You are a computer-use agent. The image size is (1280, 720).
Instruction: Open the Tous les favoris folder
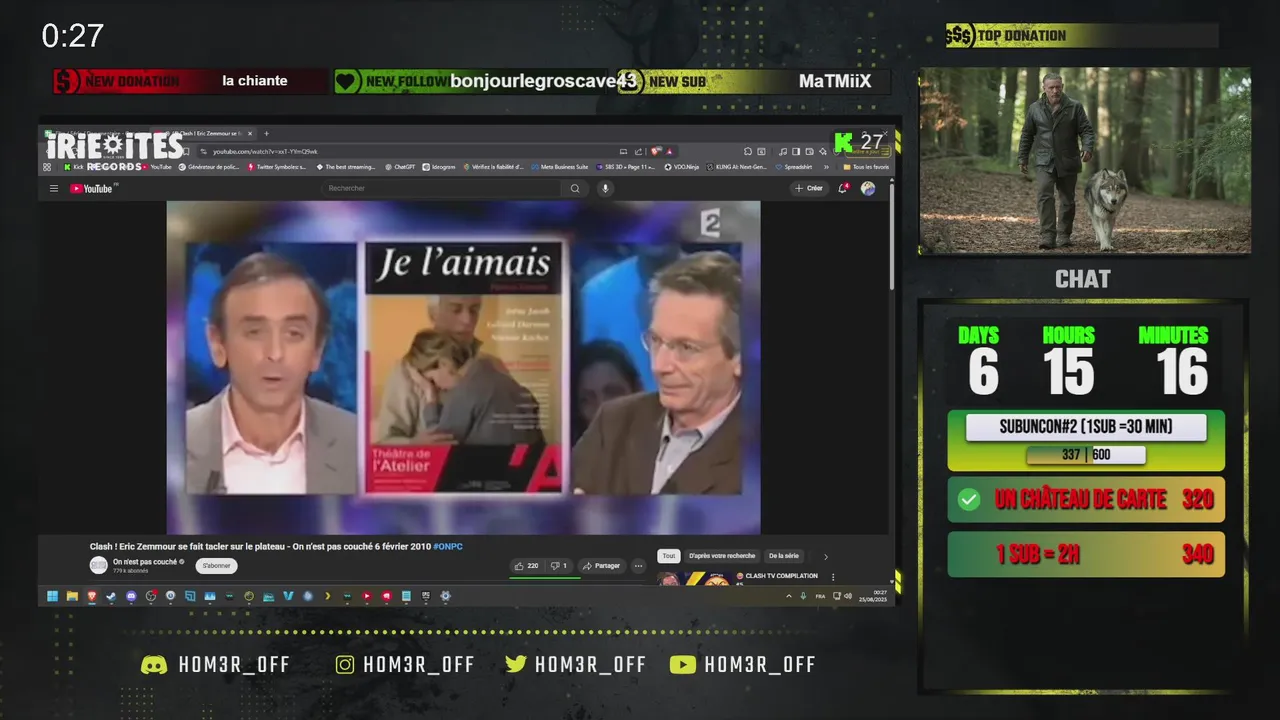866,167
